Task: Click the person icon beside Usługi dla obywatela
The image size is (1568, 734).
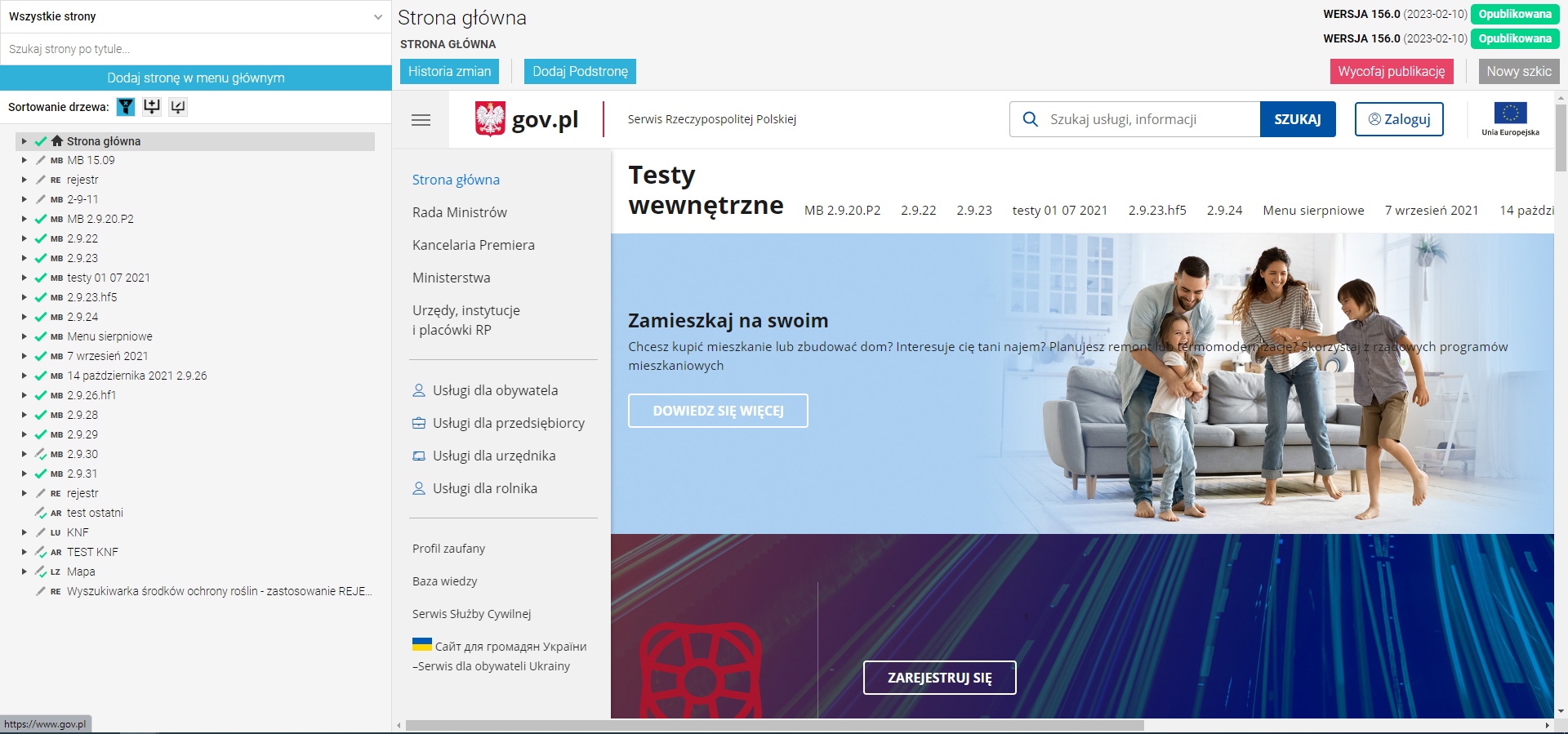Action: (419, 390)
